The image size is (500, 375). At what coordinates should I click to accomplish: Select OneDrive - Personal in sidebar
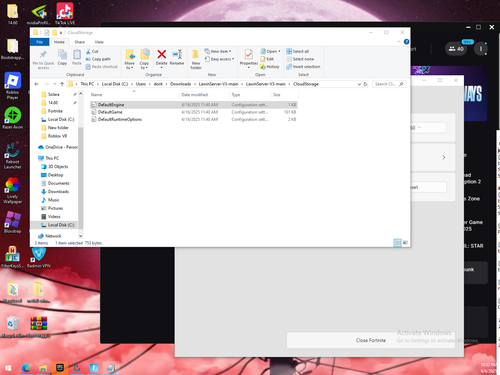pos(58,147)
